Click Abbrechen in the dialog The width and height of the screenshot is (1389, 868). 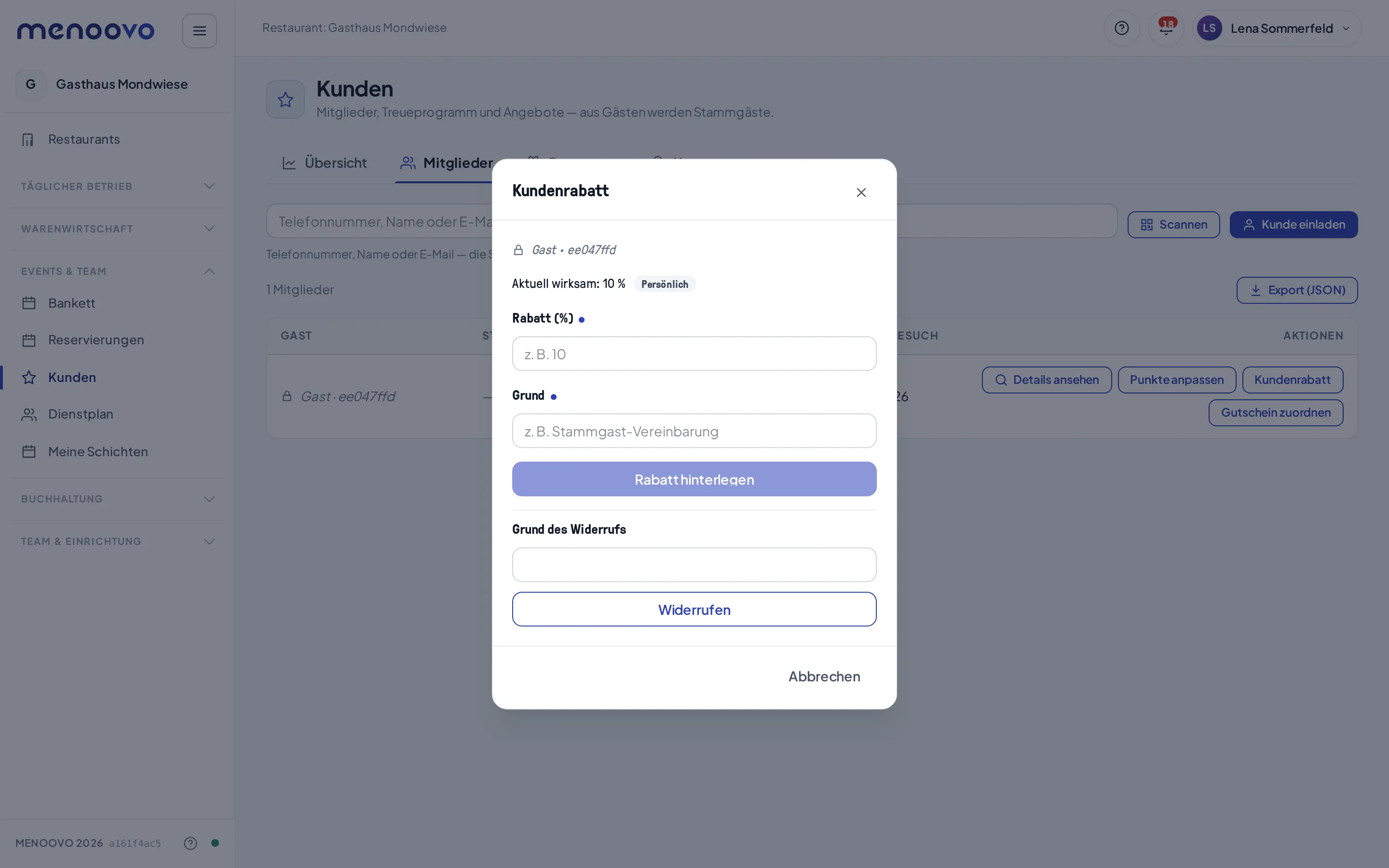[x=824, y=677]
